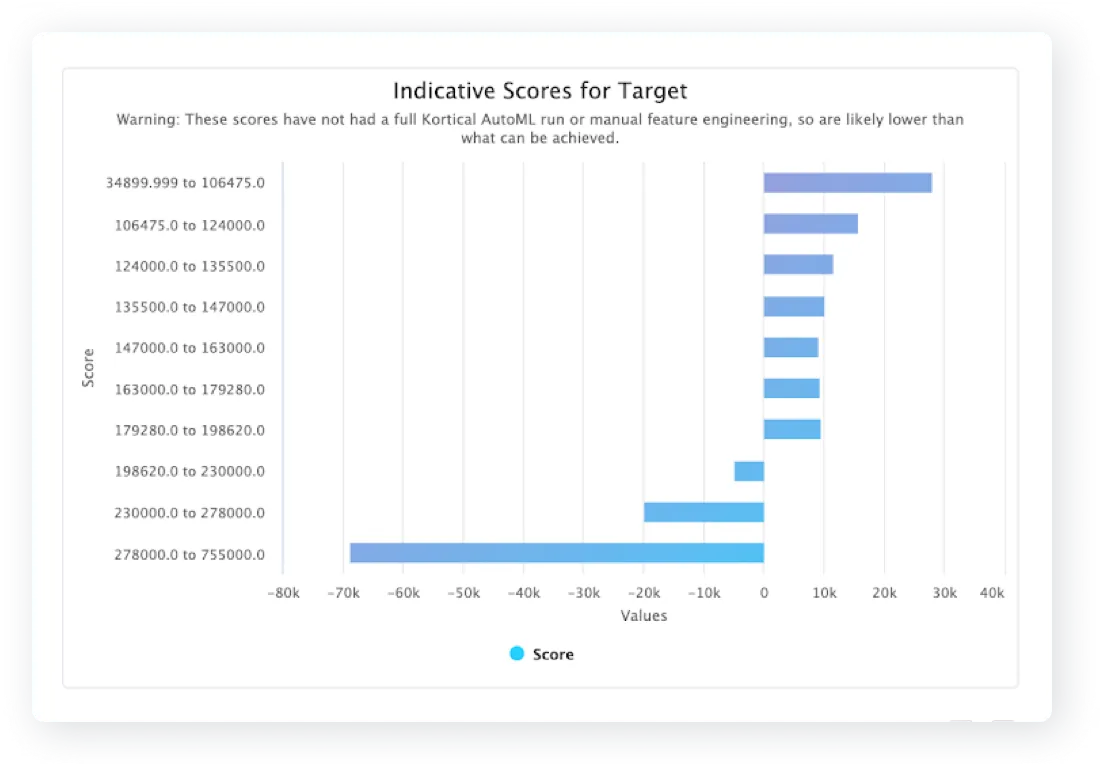This screenshot has width=1100, height=770.
Task: Click the Values axis title
Action: coord(643,615)
